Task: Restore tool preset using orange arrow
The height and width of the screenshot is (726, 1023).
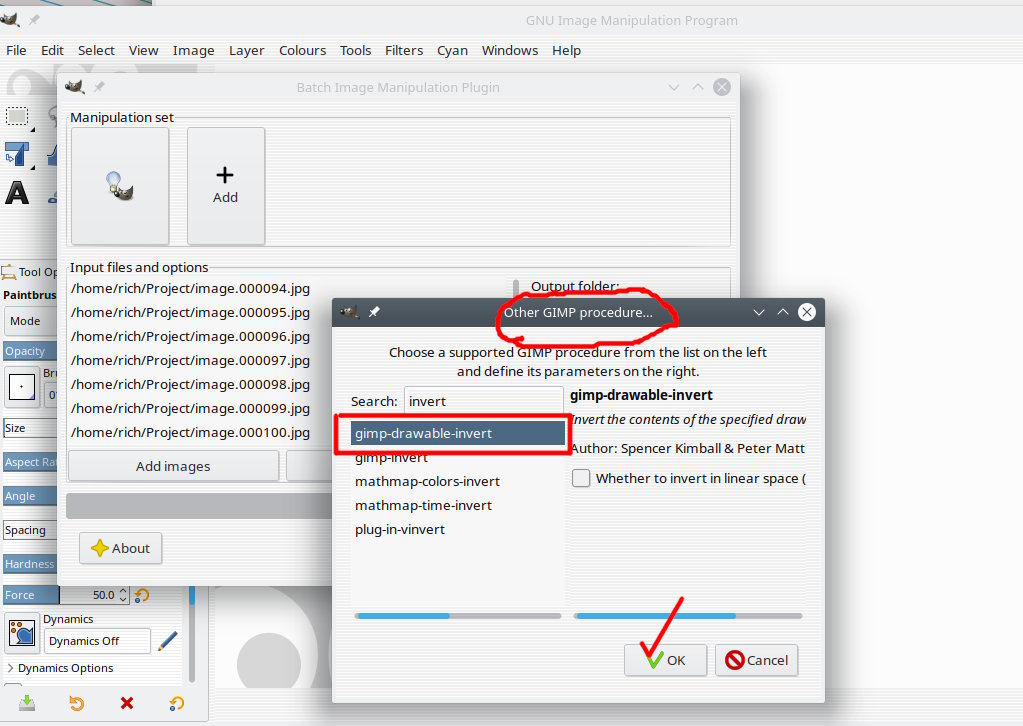Action: pos(76,703)
